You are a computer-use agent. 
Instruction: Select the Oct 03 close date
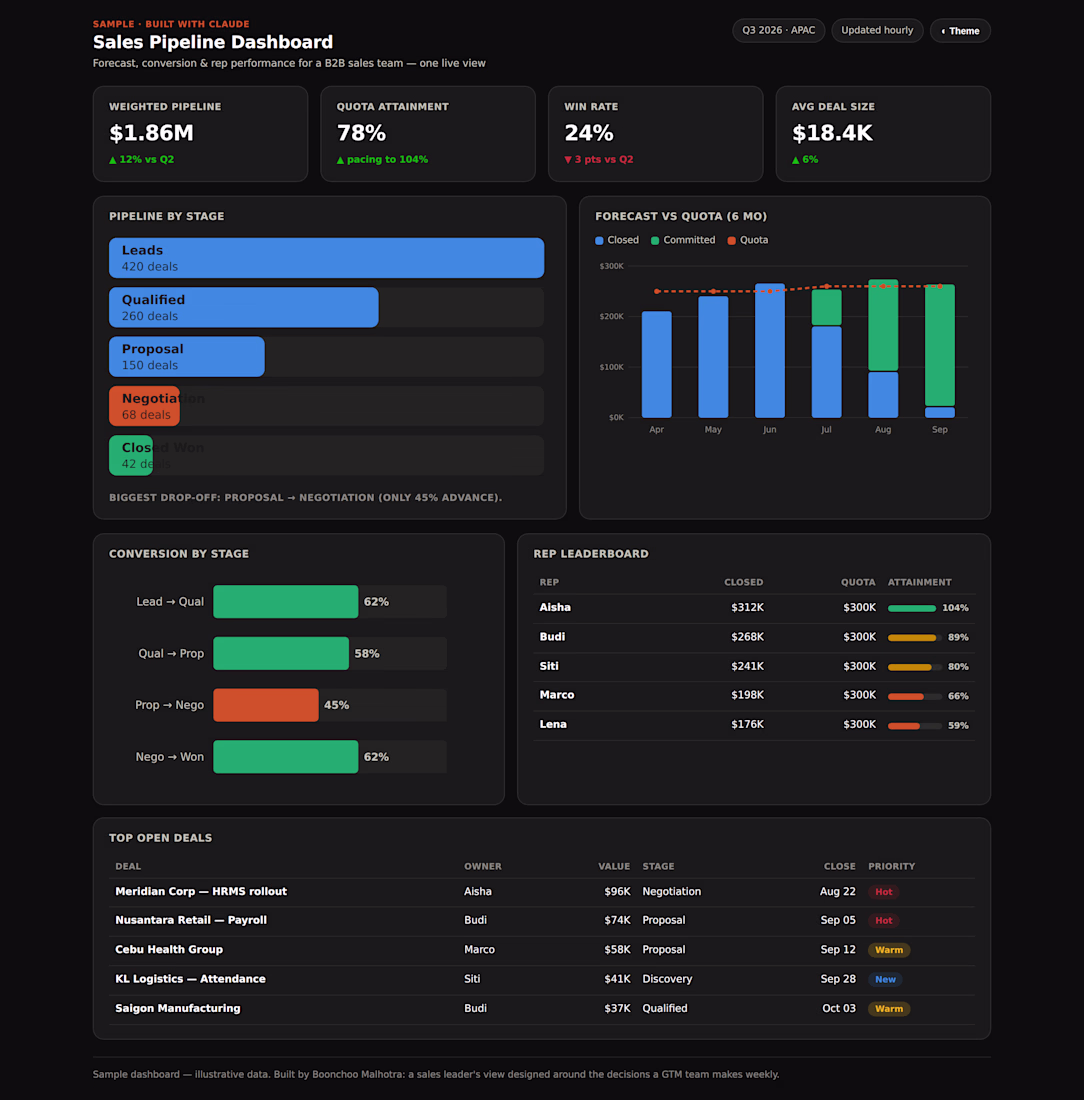tap(839, 1009)
